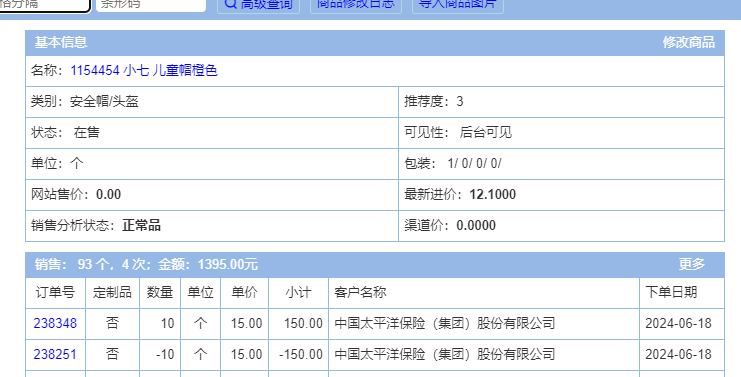Open order number 238251
The height and width of the screenshot is (377, 741).
click(x=55, y=354)
